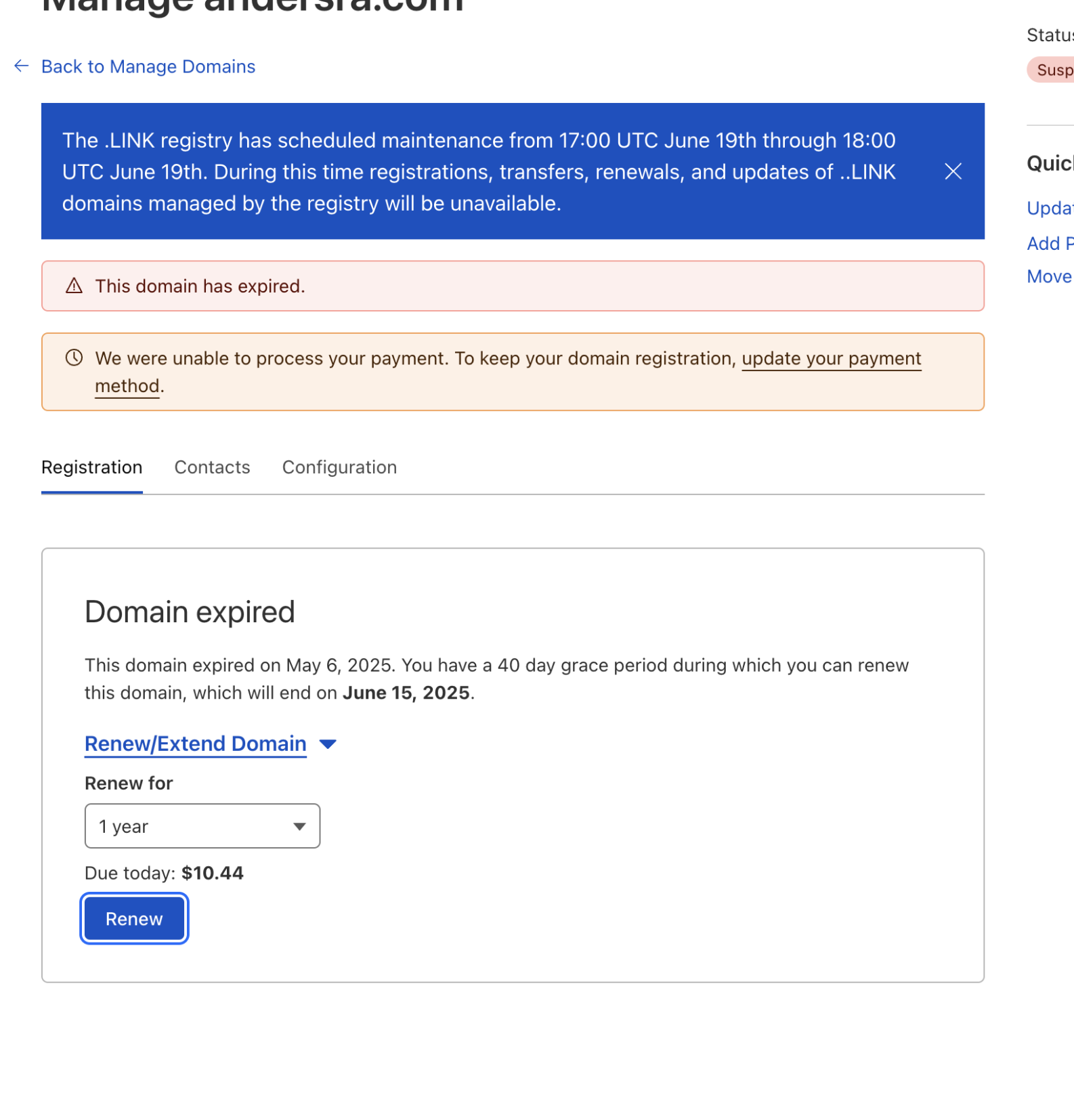Click the arrow in the year select box
Screen dimensions: 1074x1120
coord(299,826)
